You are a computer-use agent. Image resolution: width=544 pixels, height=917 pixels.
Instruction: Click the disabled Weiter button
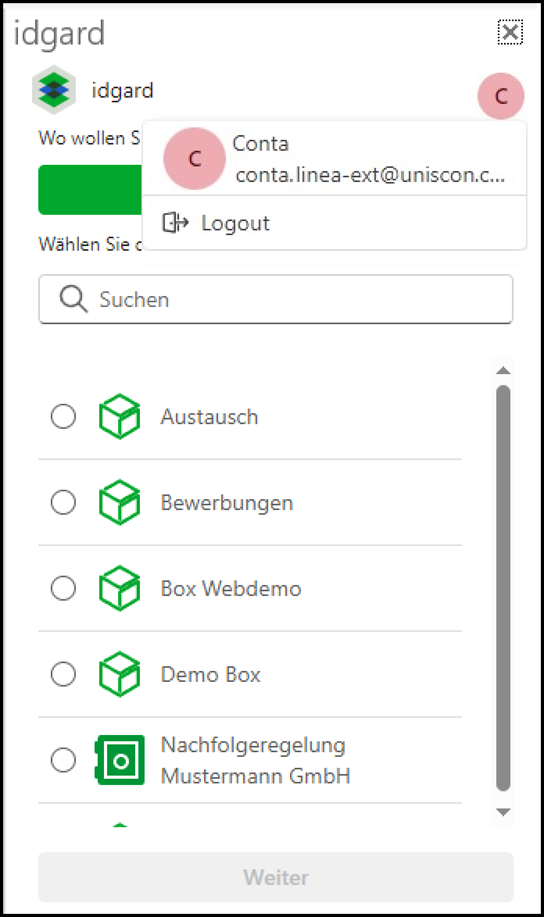276,877
